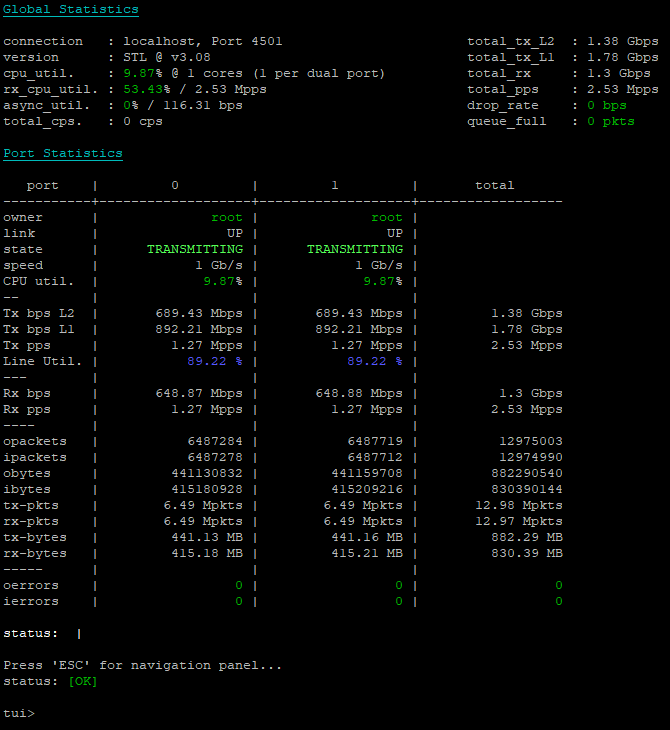
Task: Click port 1 ibytes 415209216
Action: 367,489
